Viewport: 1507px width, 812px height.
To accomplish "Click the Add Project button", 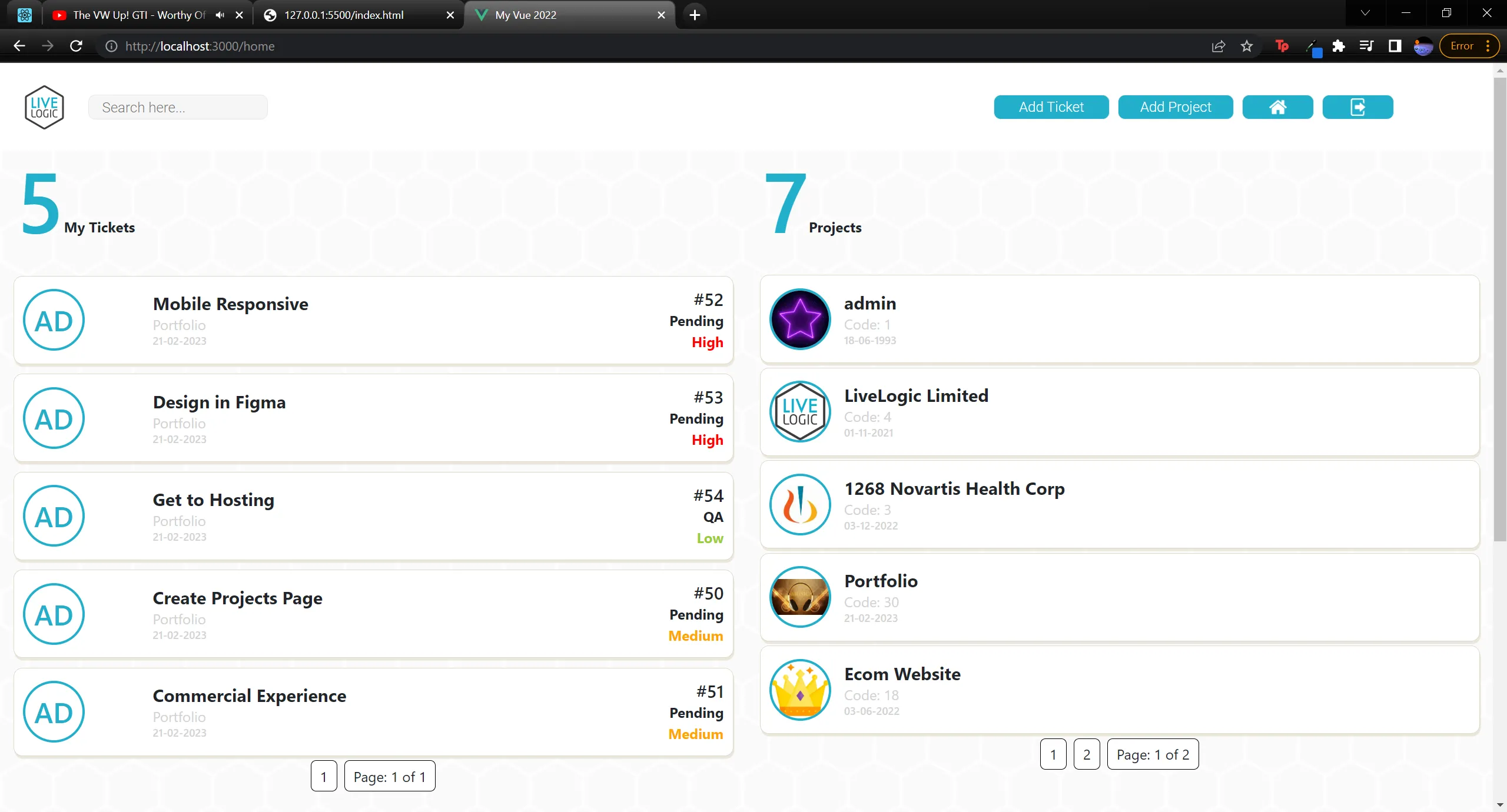I will click(1175, 106).
